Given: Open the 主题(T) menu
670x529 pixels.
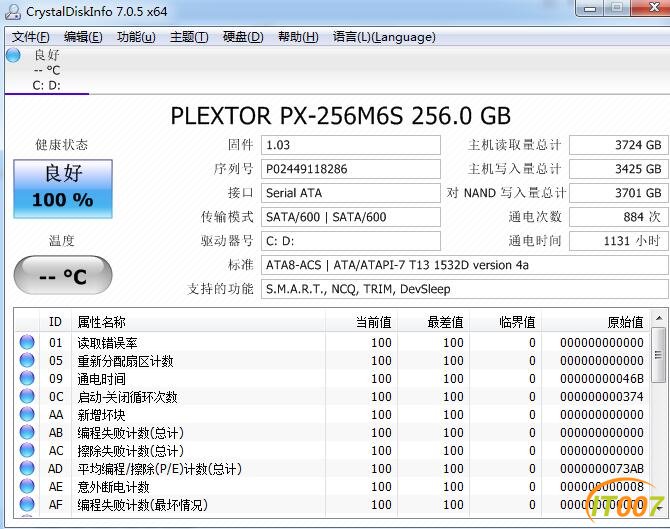Looking at the screenshot, I should [x=189, y=37].
